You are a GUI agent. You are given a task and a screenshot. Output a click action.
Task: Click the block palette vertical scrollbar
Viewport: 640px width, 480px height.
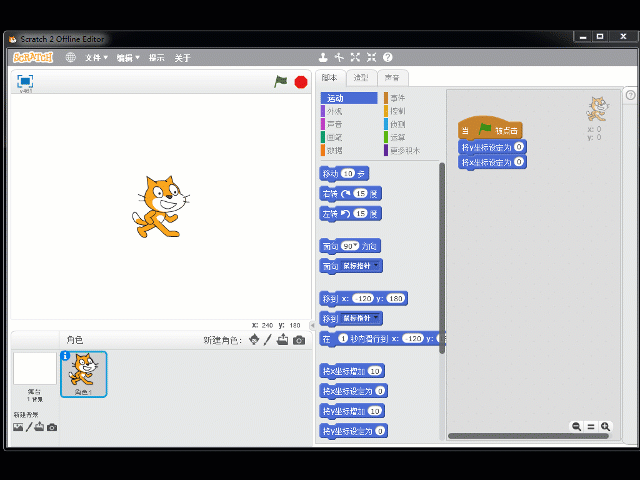pos(442,258)
